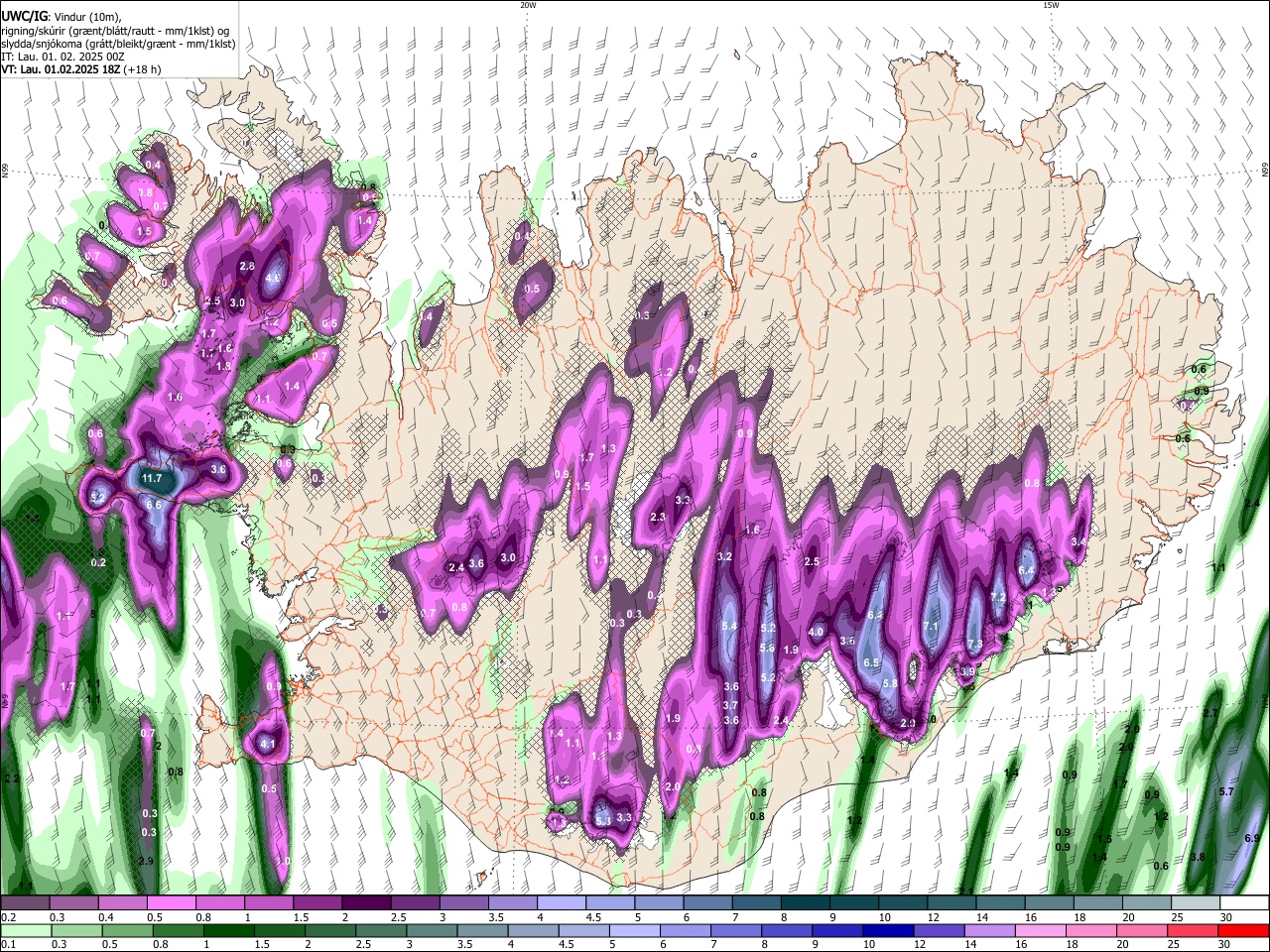The height and width of the screenshot is (952, 1270).
Task: Click the 6.4 value label in the southeast
Action: [x=1027, y=570]
